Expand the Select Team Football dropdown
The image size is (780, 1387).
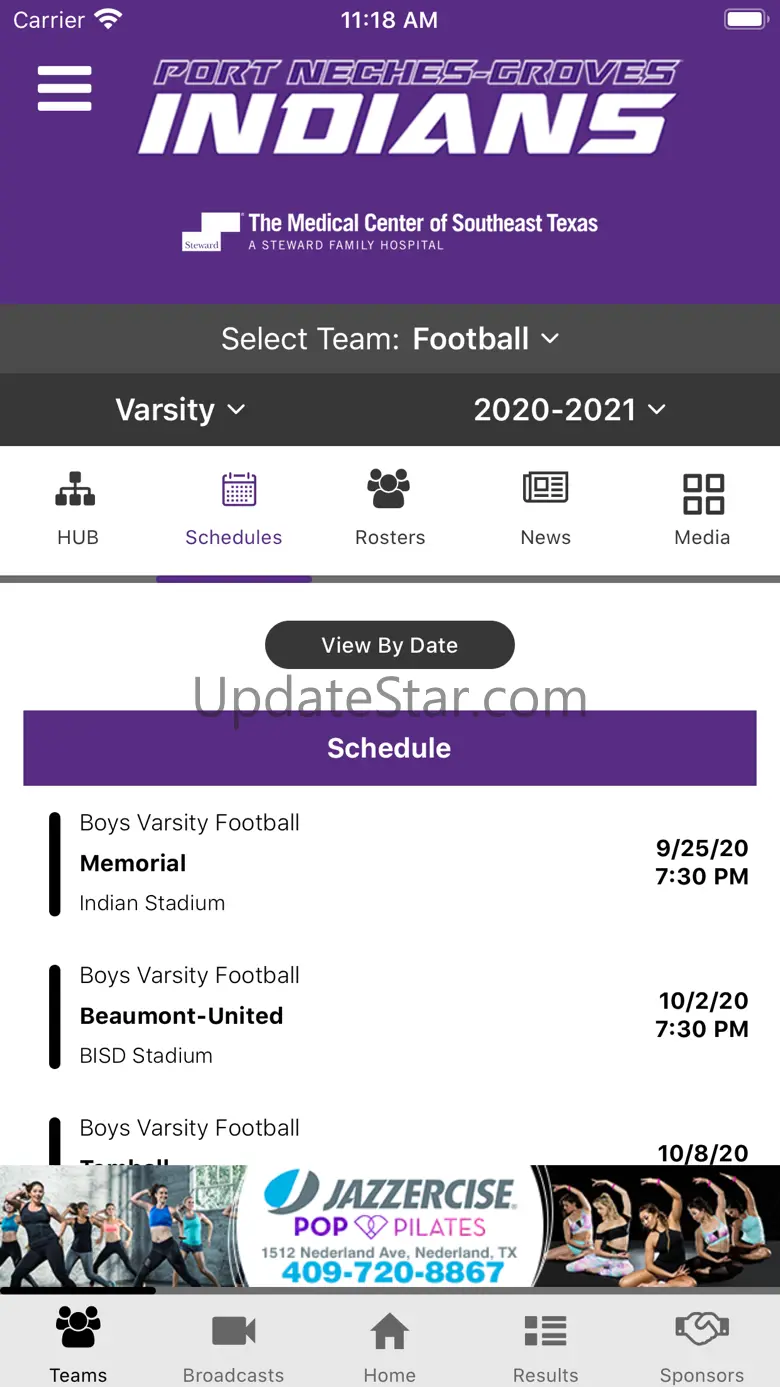389,339
